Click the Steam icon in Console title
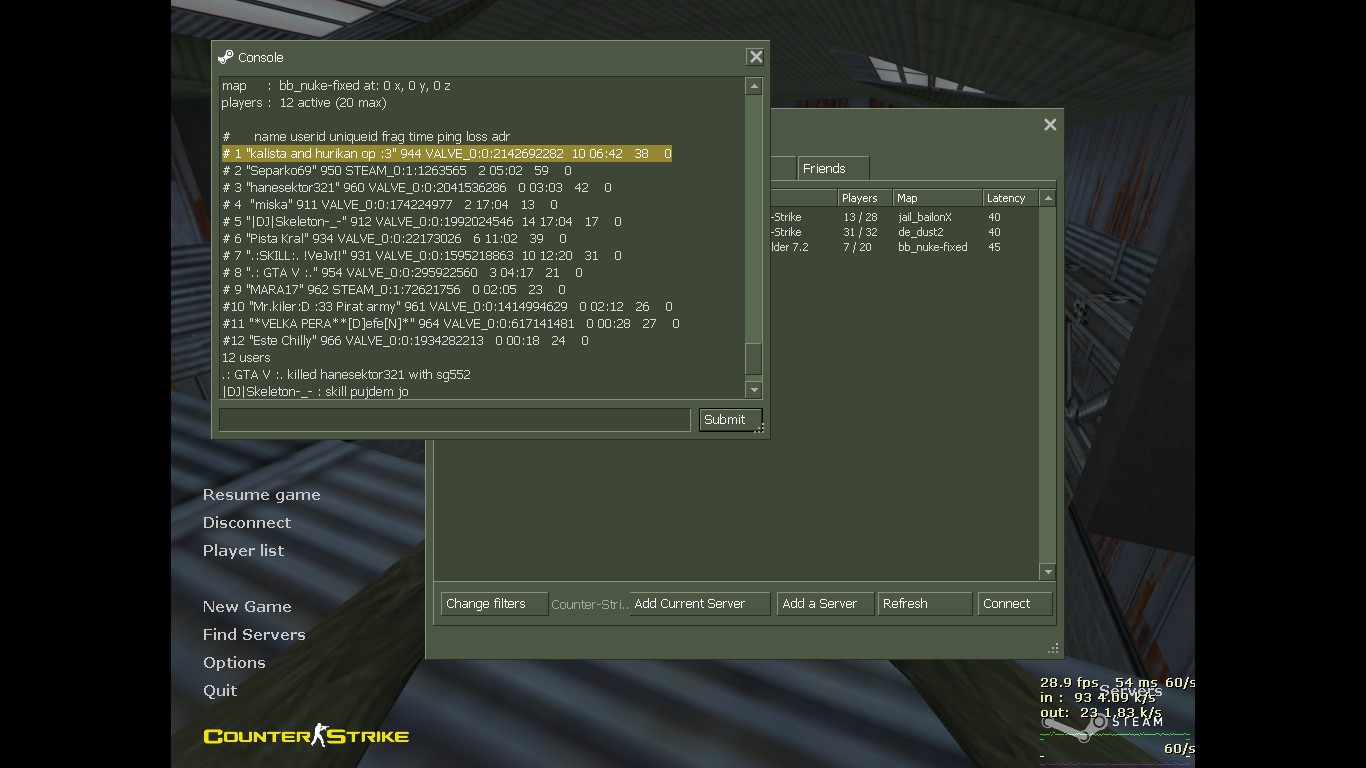Image resolution: width=1366 pixels, height=768 pixels. 226,57
